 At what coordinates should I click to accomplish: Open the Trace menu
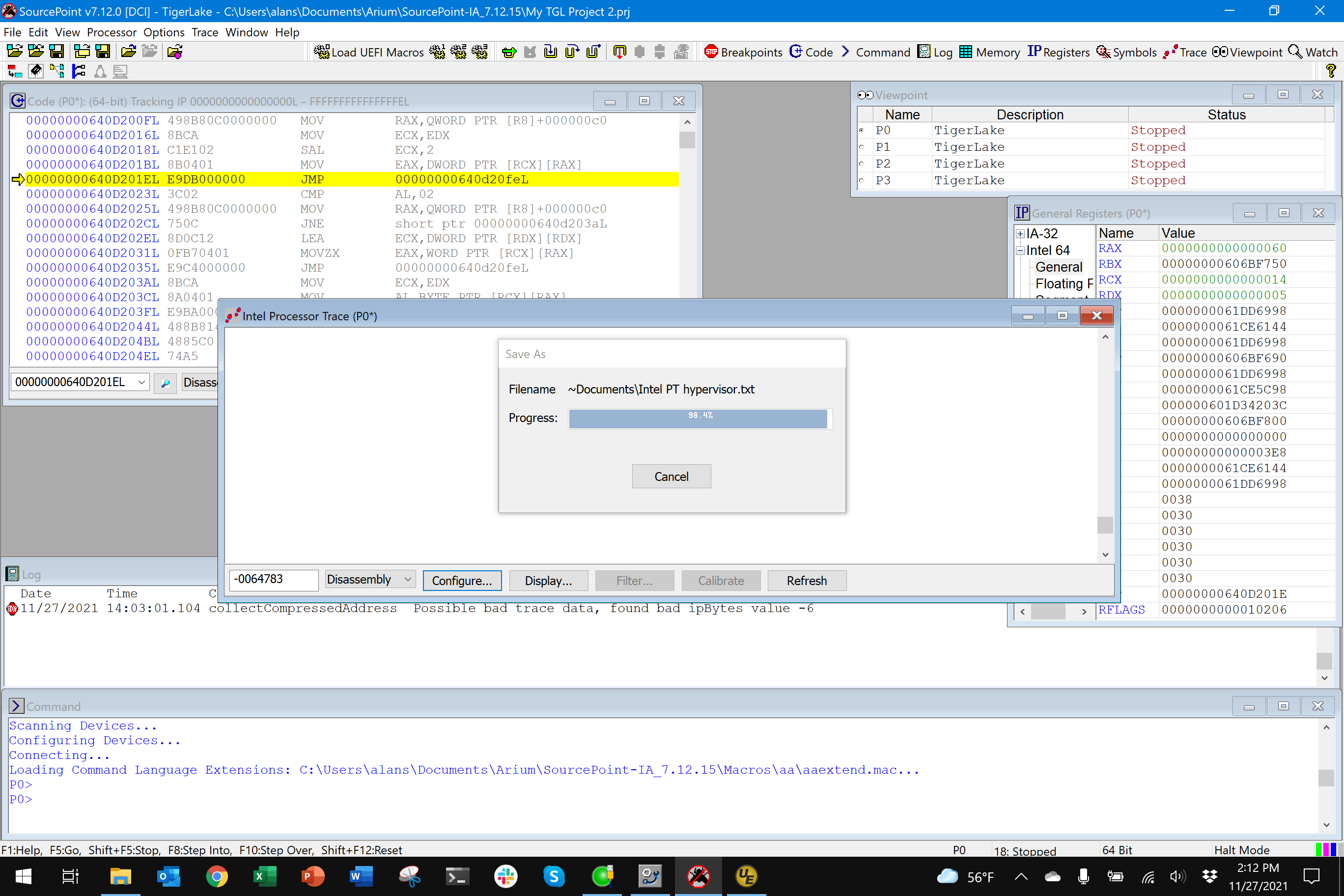(204, 32)
